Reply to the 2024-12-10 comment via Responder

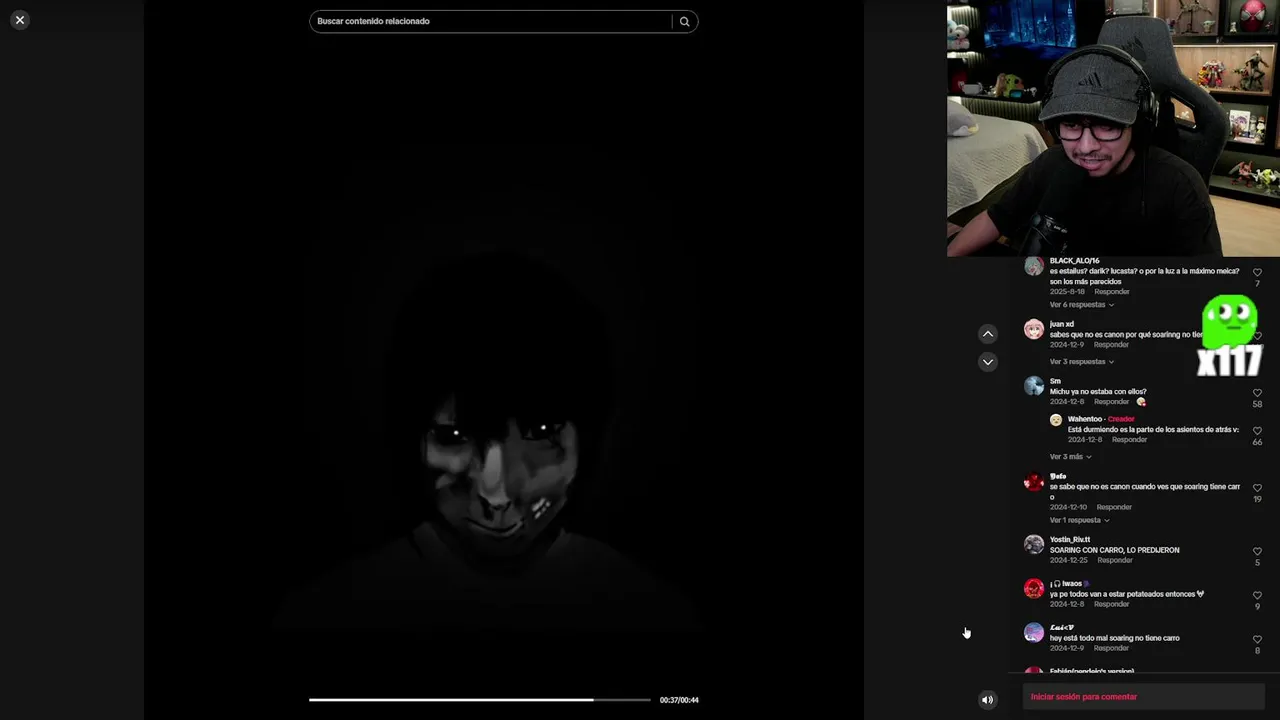click(1114, 508)
